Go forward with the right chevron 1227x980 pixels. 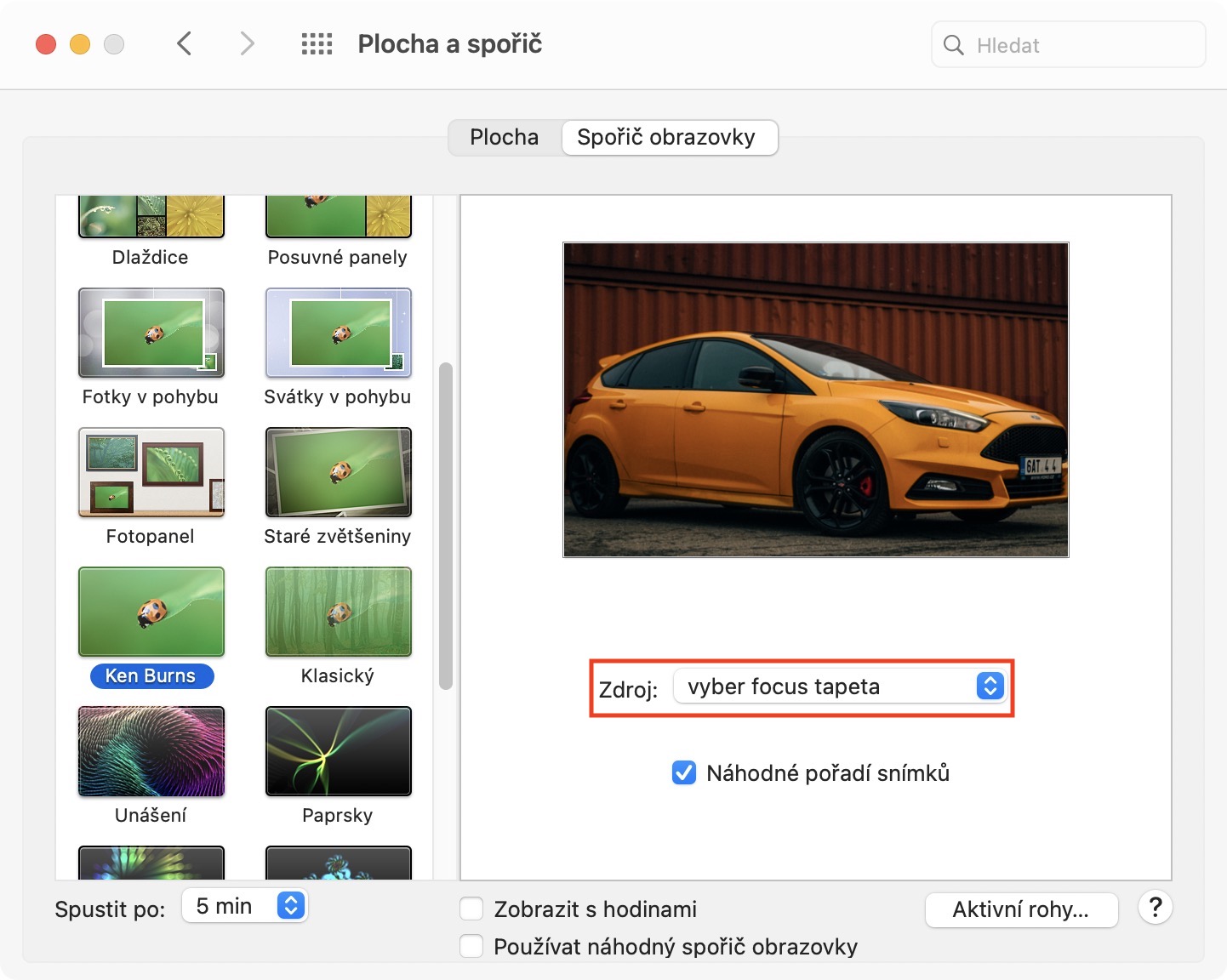point(247,43)
